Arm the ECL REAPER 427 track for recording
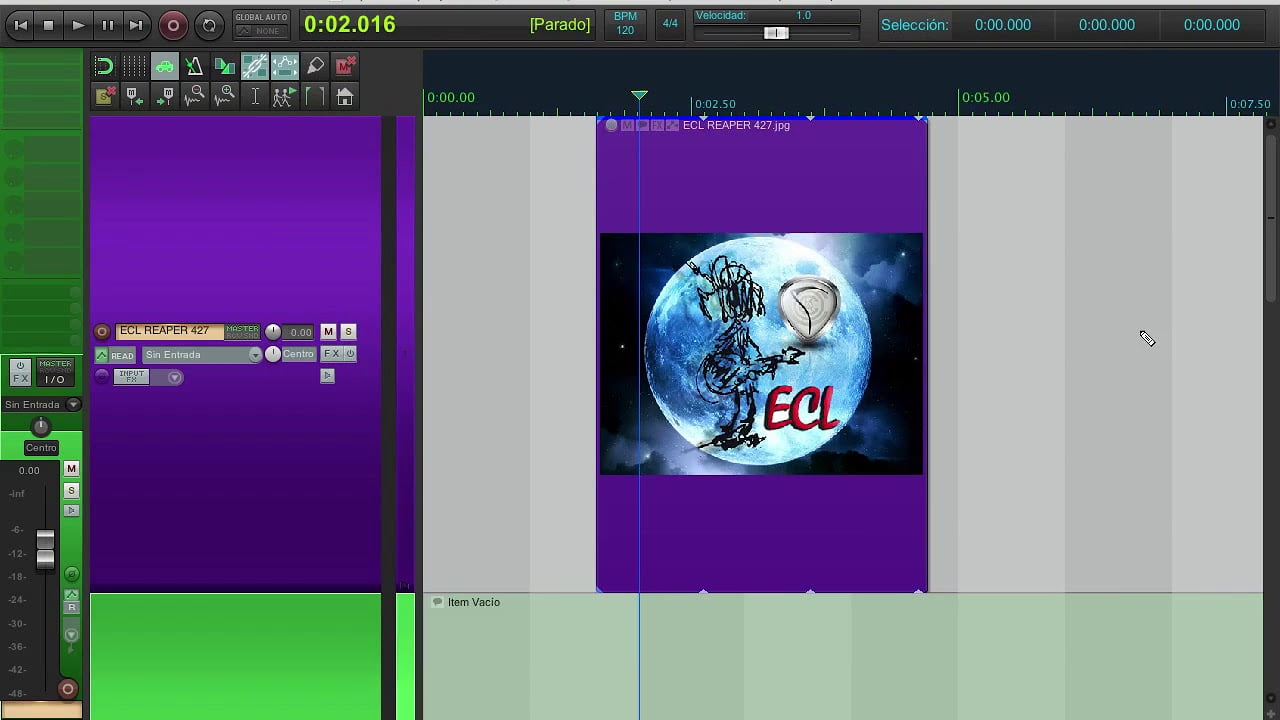This screenshot has height=720, width=1280. tap(102, 332)
